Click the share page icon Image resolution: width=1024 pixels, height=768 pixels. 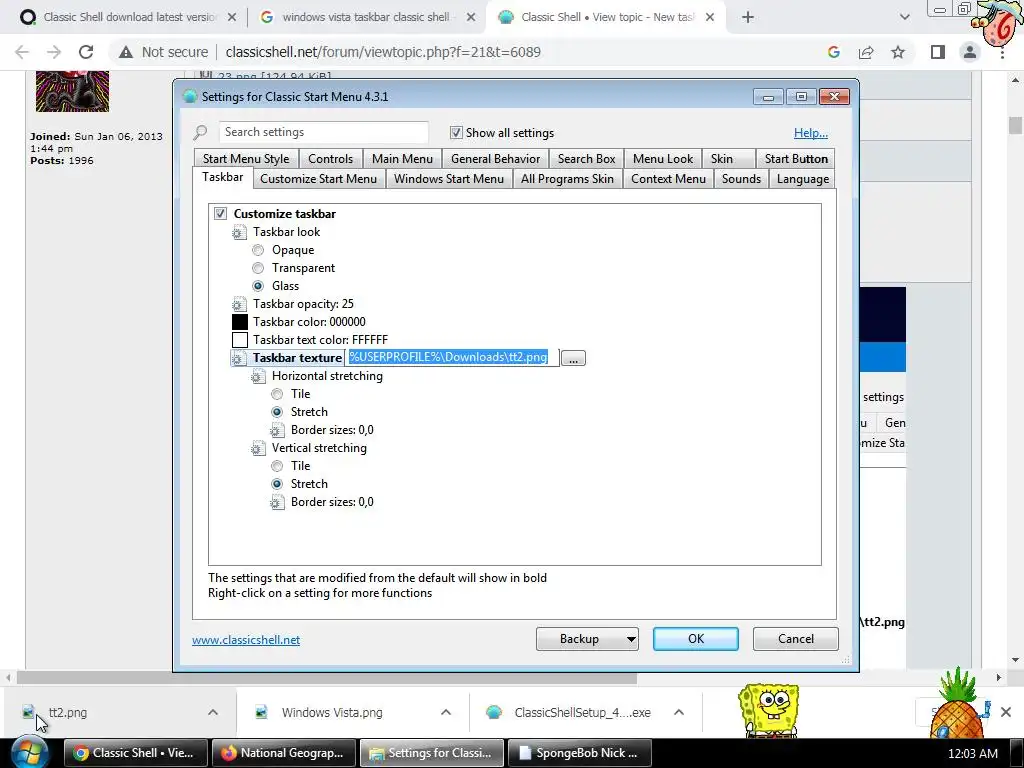(866, 52)
